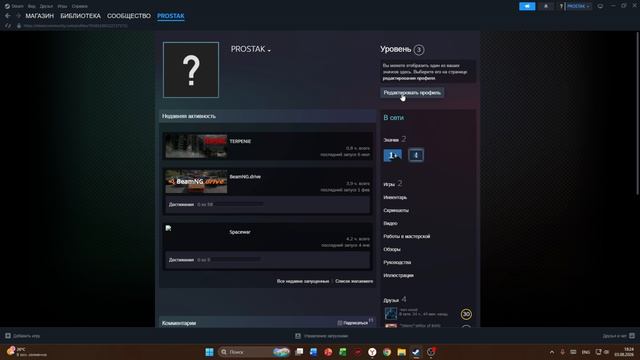This screenshot has height=360, width=640.
Task: Click the Spacewar achievements progress bar
Action: [236, 260]
